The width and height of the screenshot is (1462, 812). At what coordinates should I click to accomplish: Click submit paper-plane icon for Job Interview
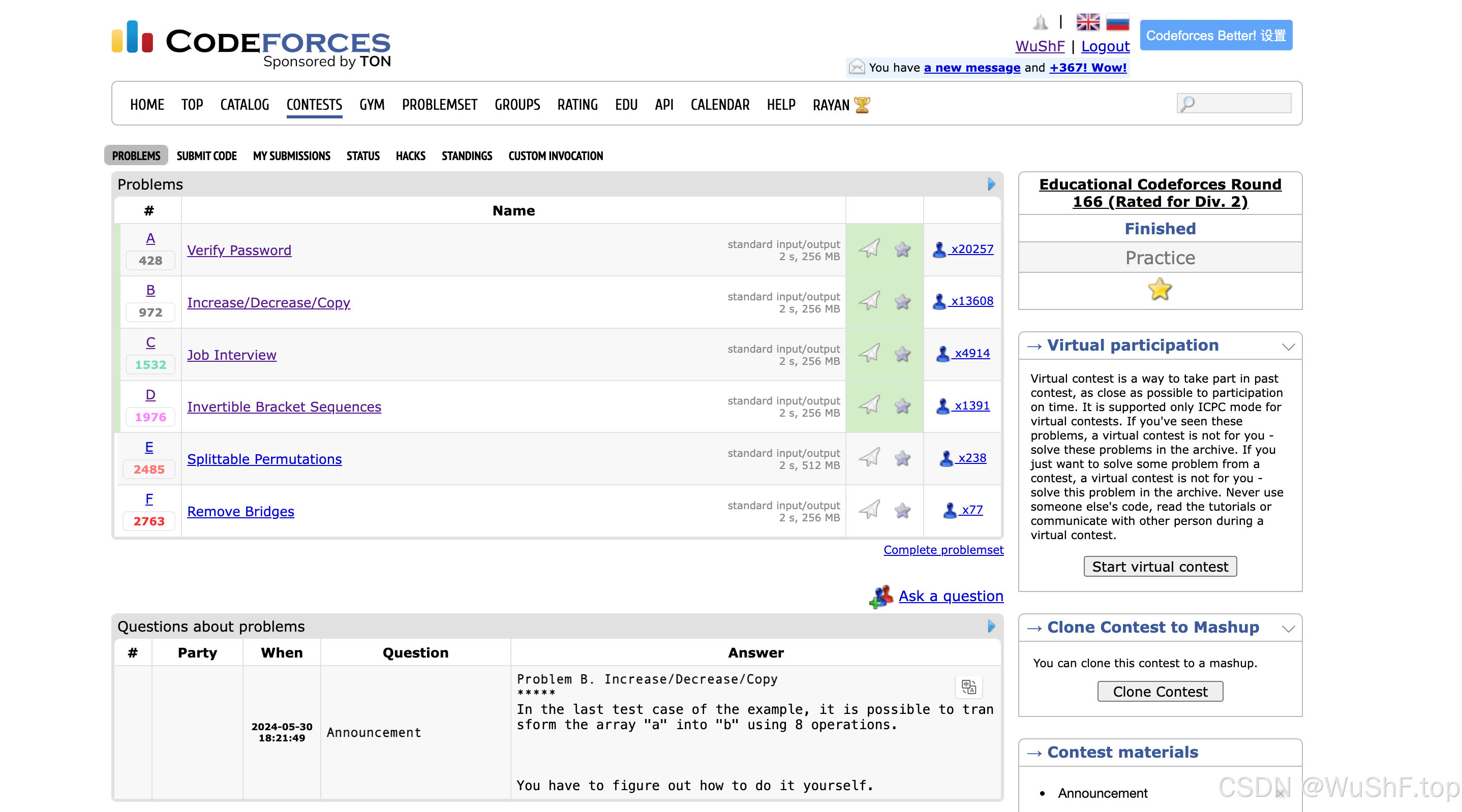(869, 353)
